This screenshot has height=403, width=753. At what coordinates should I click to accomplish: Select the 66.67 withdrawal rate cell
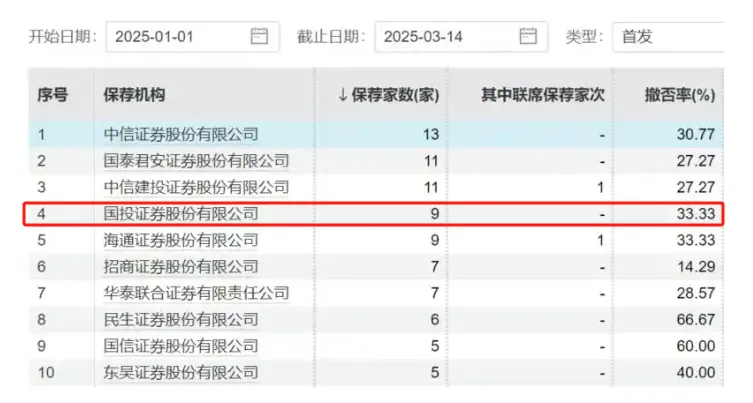coord(696,319)
